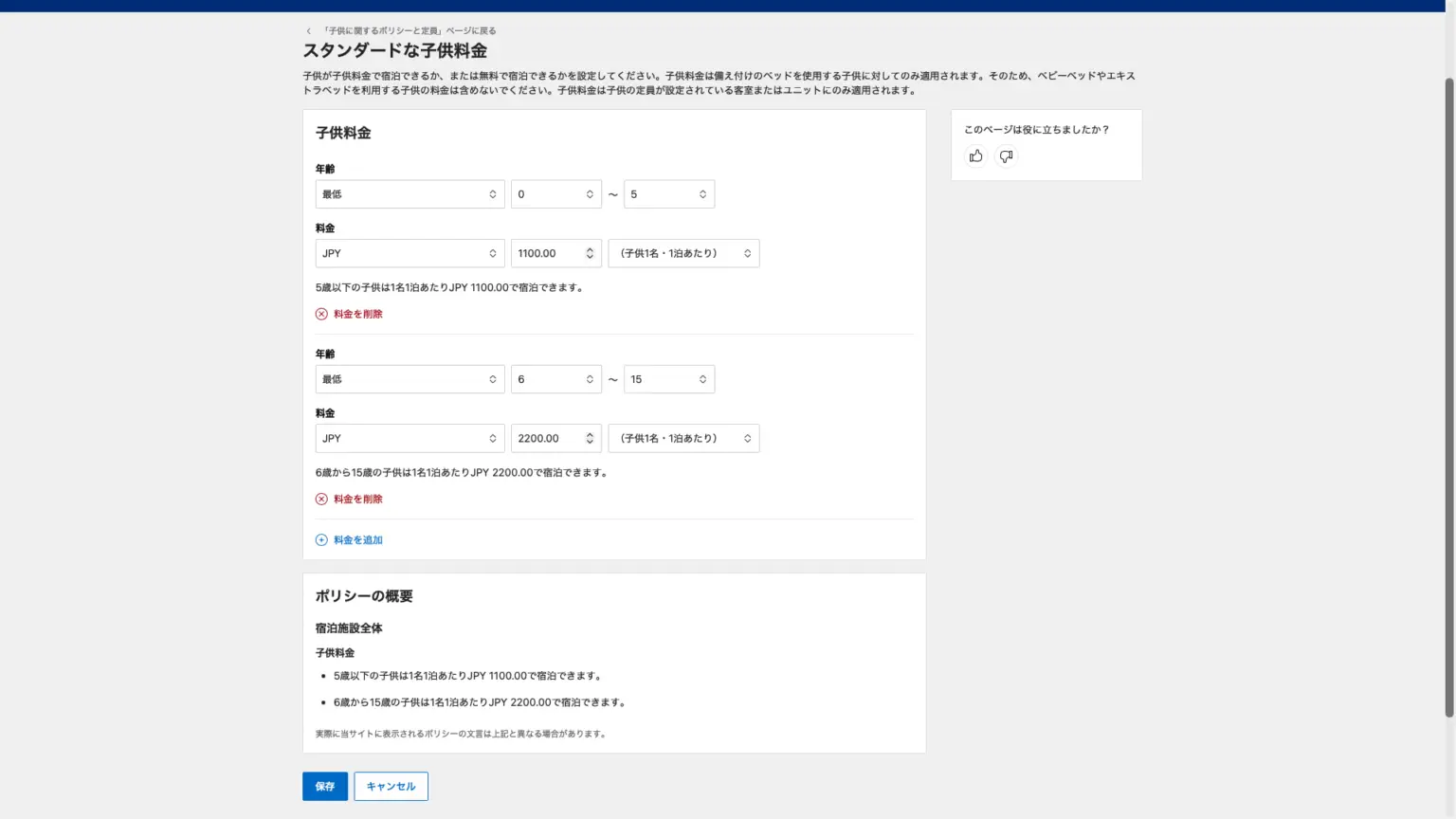This screenshot has width=1456, height=819.
Task: Go back to 子供に関するポリシーと定員 page link
Action: (409, 31)
